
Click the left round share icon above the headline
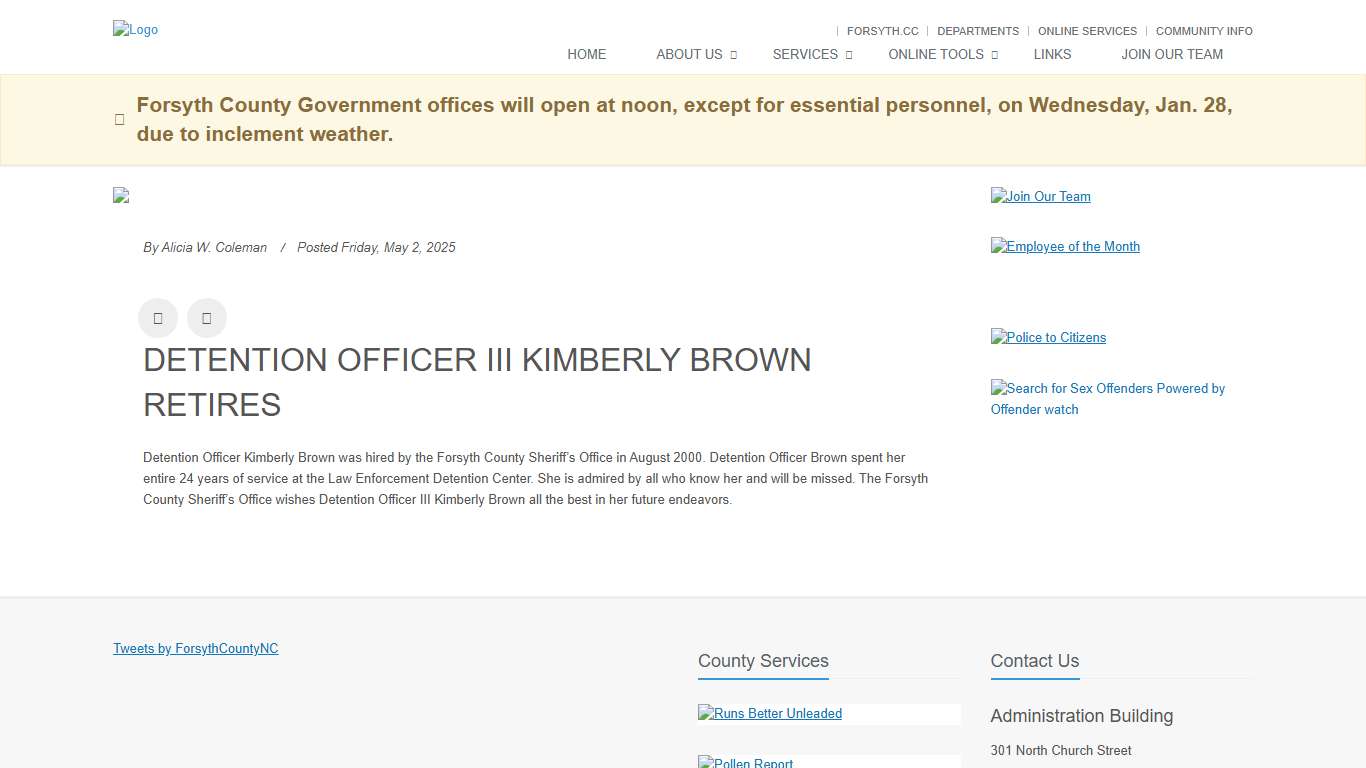158,318
